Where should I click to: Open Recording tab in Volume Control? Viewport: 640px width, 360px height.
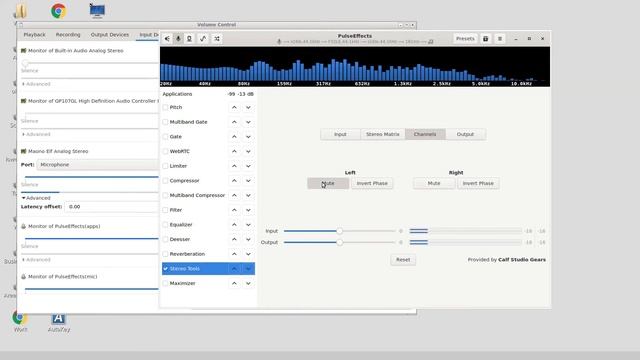(68, 35)
